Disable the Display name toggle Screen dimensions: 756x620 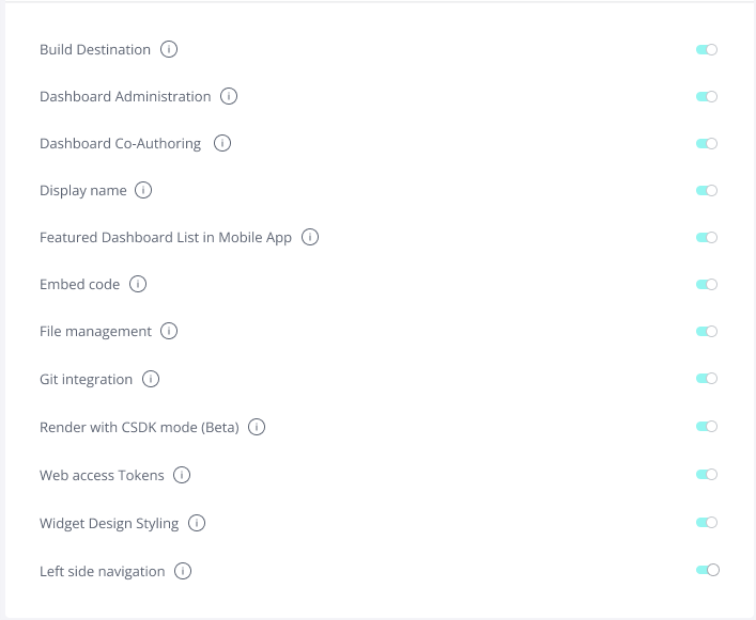coord(706,191)
